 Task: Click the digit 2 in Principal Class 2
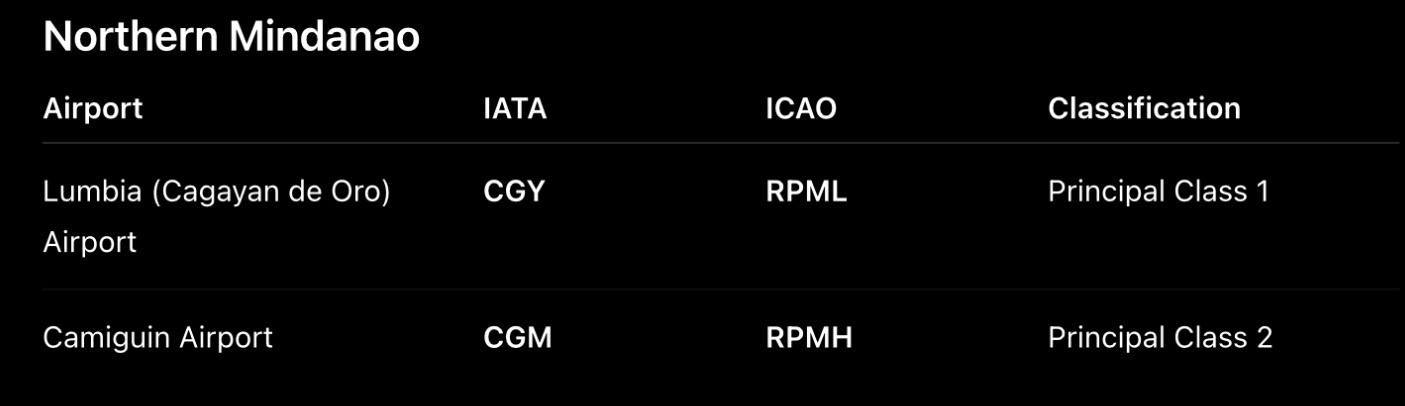point(1264,338)
